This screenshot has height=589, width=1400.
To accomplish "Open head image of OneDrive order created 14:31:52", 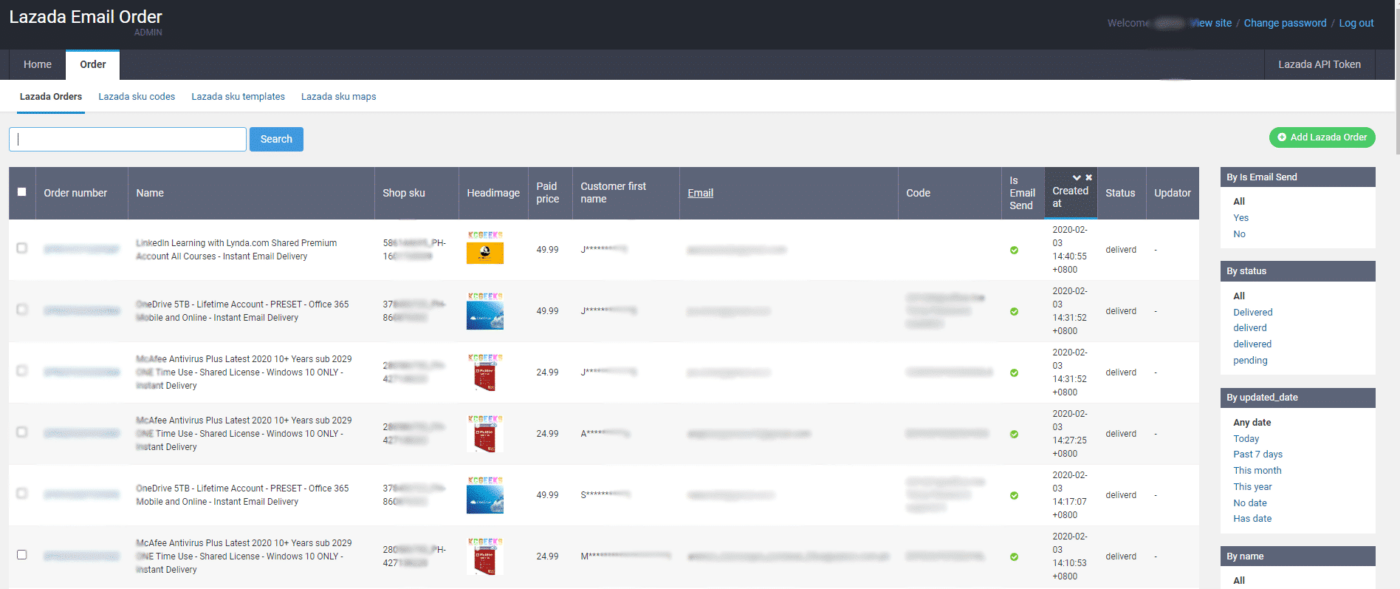I will 485,311.
